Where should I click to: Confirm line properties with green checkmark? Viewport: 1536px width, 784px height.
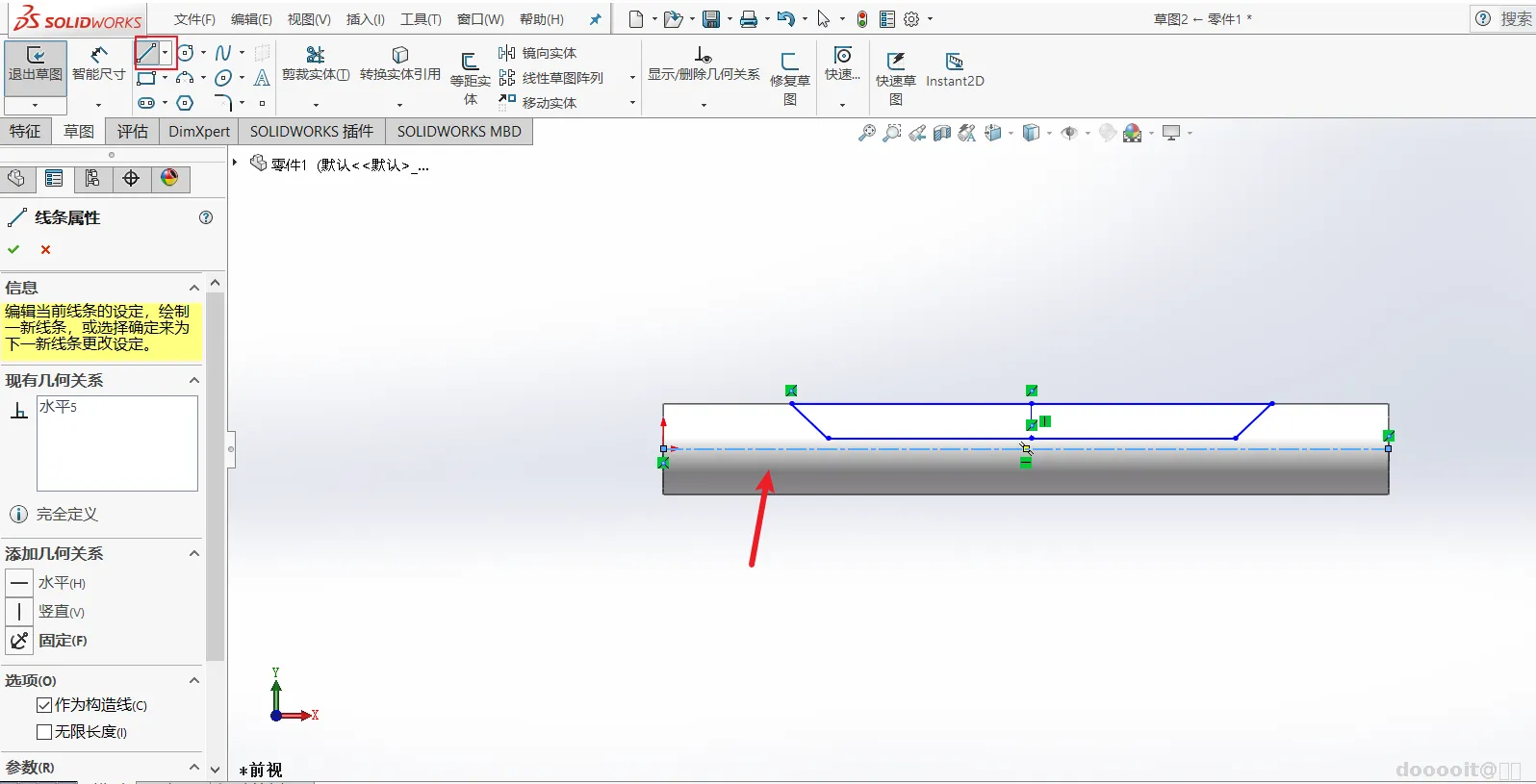(x=13, y=250)
